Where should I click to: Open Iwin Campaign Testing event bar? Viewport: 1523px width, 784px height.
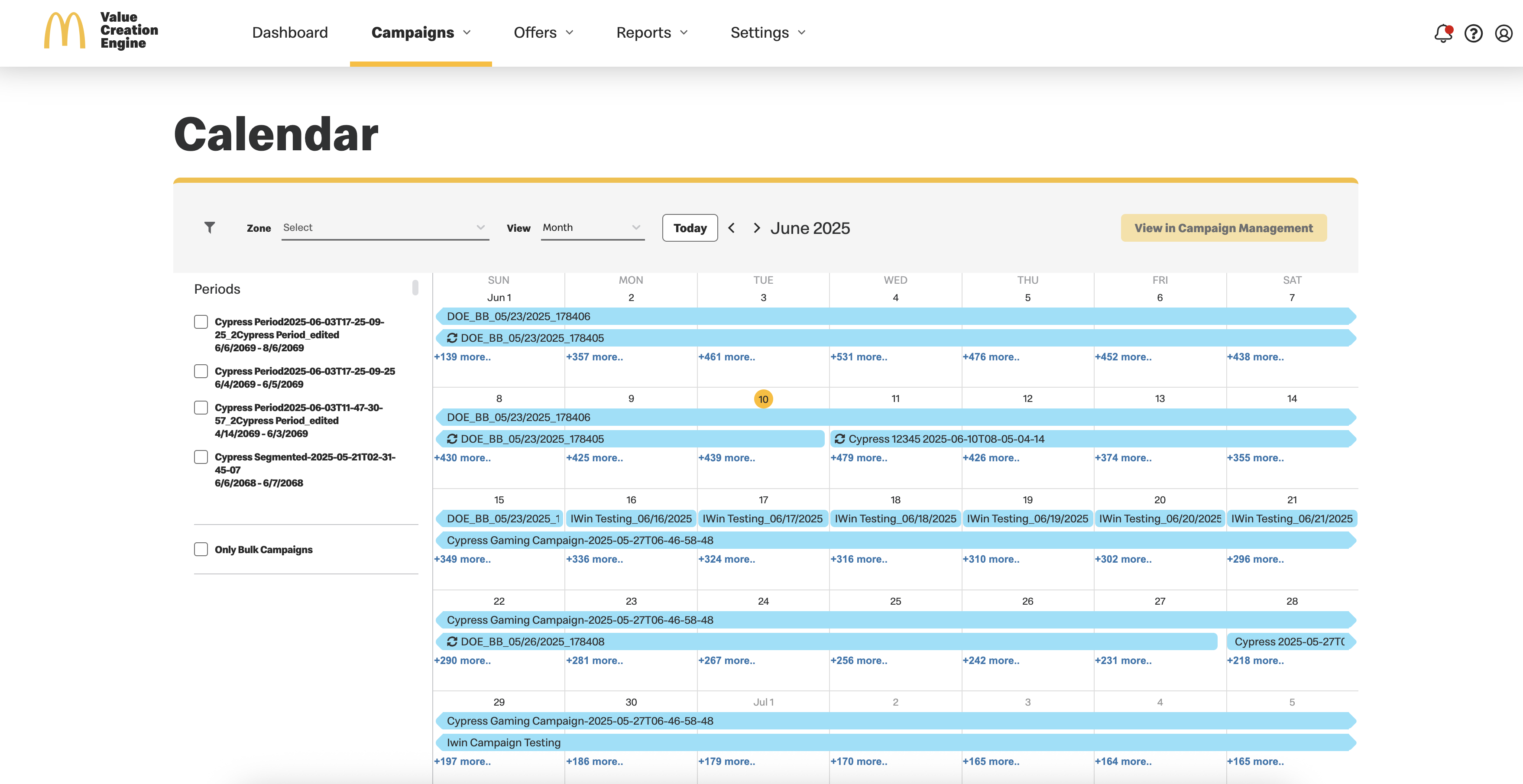click(896, 742)
